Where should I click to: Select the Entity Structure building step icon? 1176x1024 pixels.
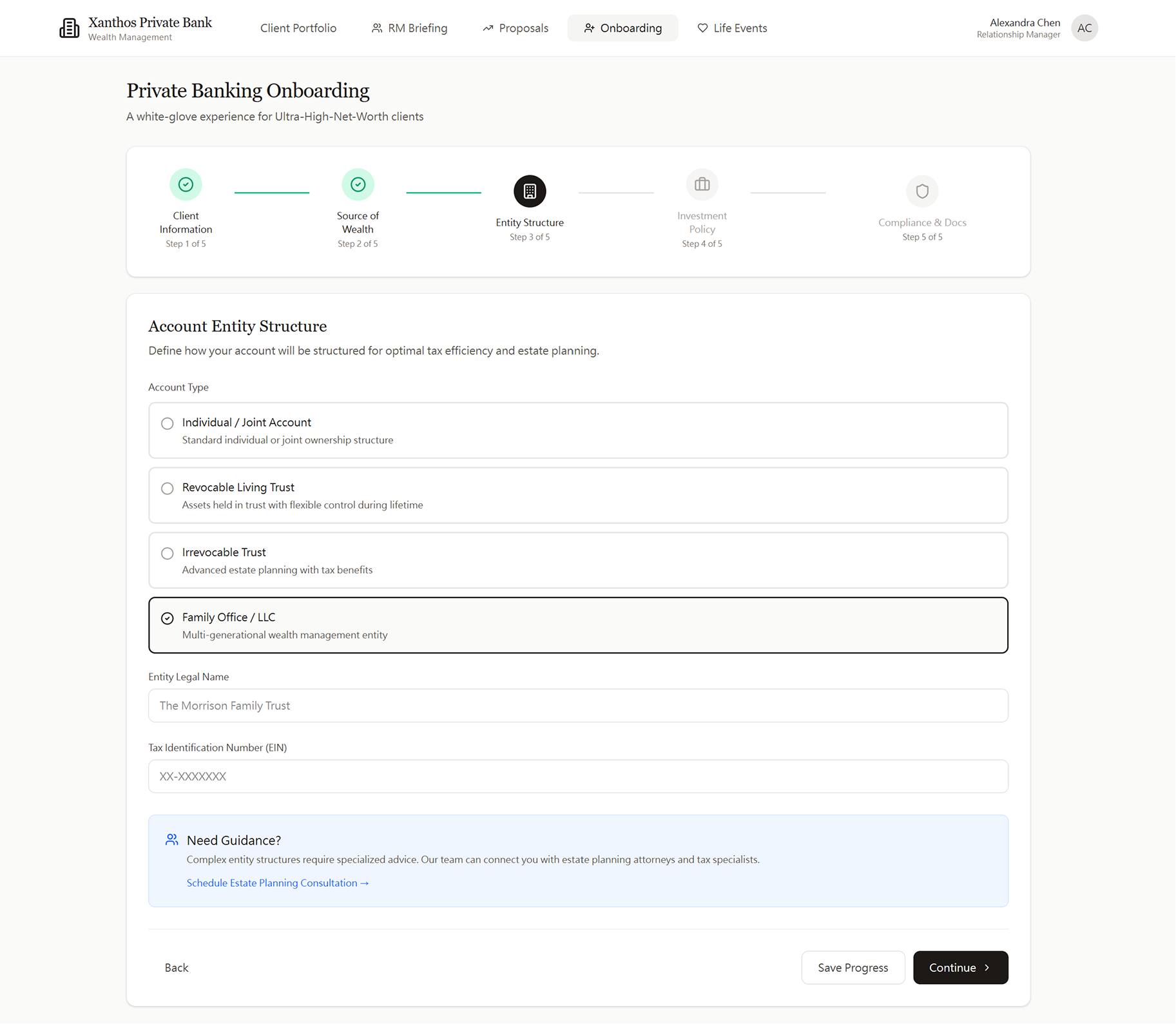click(x=530, y=191)
